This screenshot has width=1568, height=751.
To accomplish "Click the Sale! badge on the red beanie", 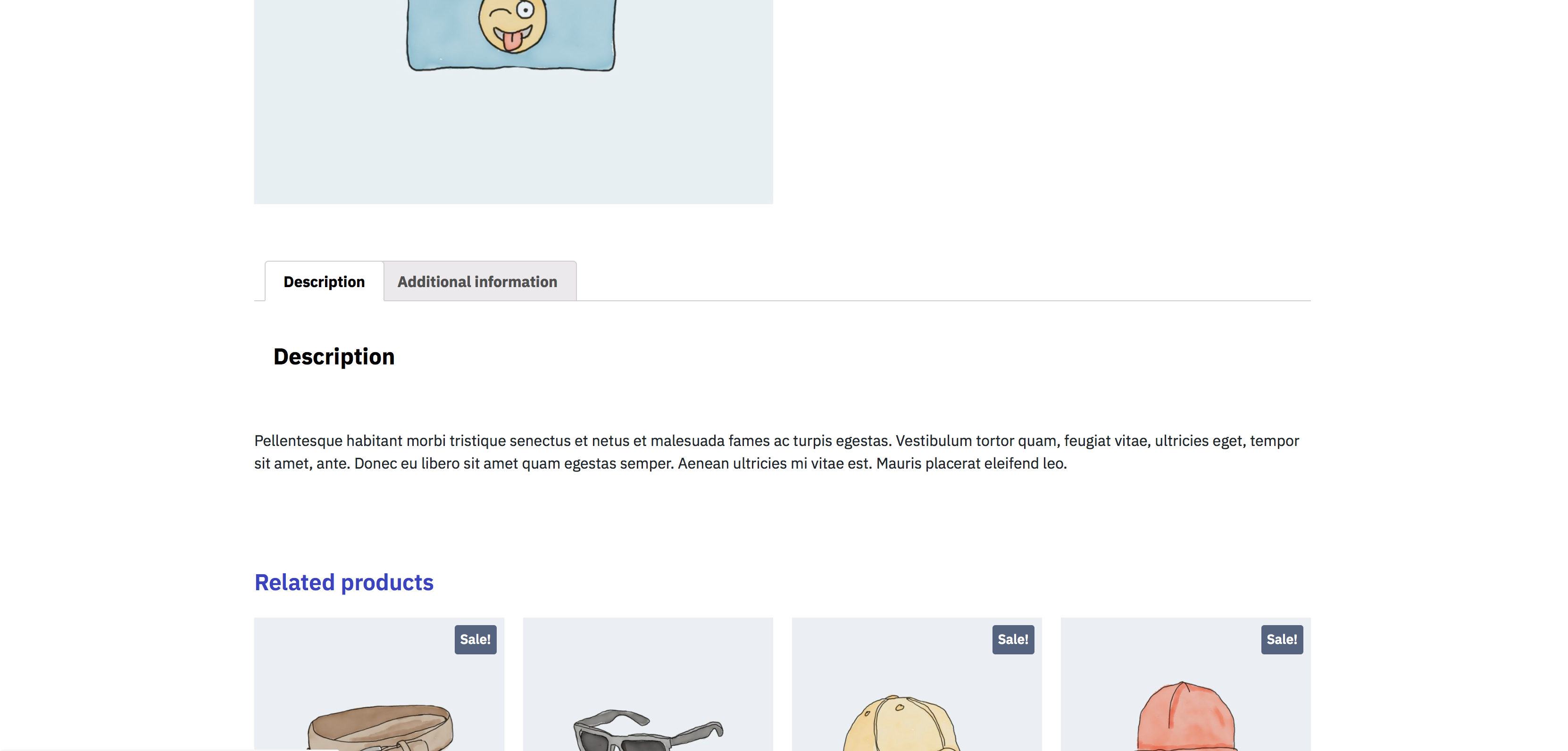I will pyautogui.click(x=1282, y=639).
